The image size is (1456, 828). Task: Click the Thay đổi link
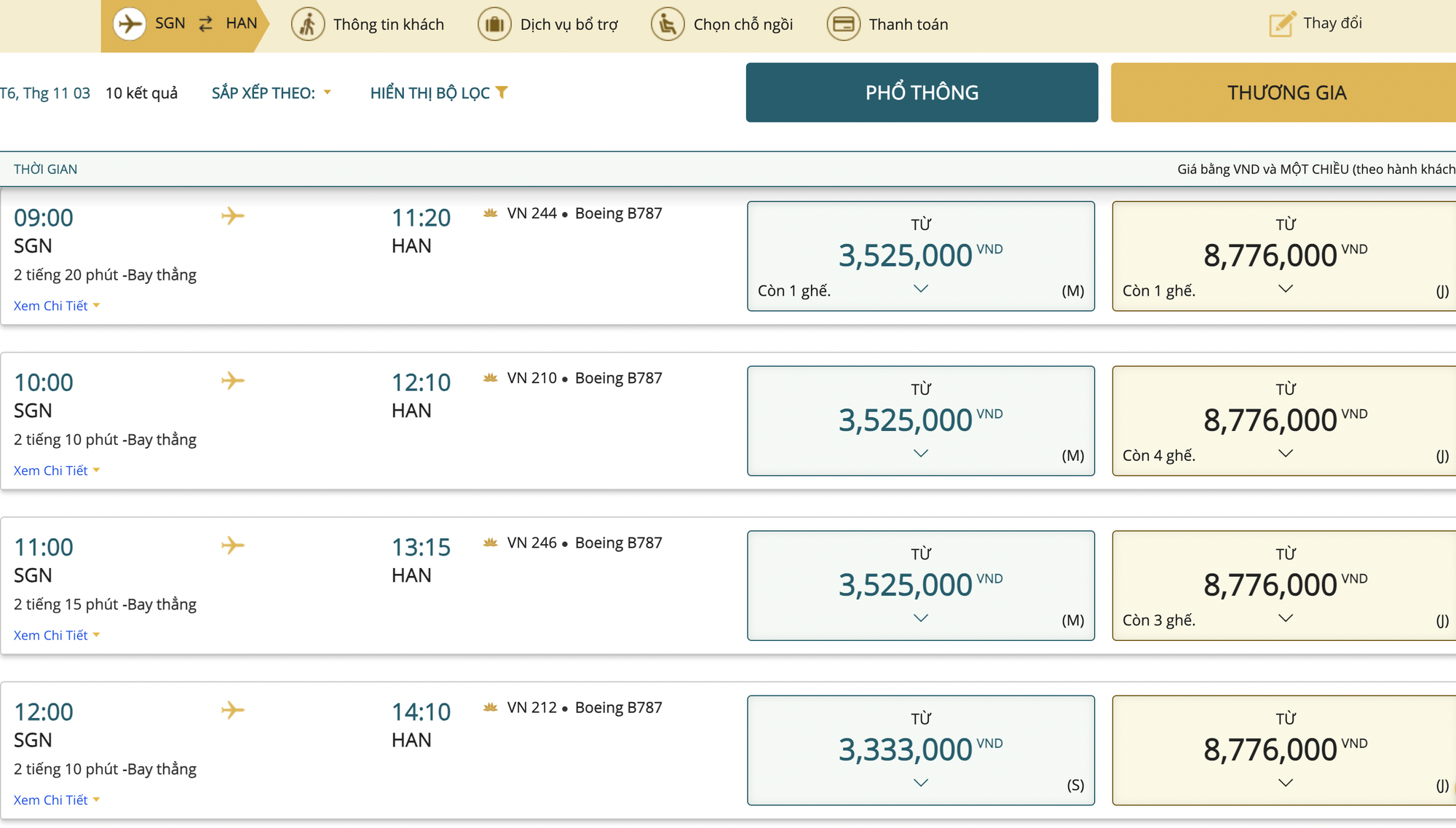coord(1332,23)
